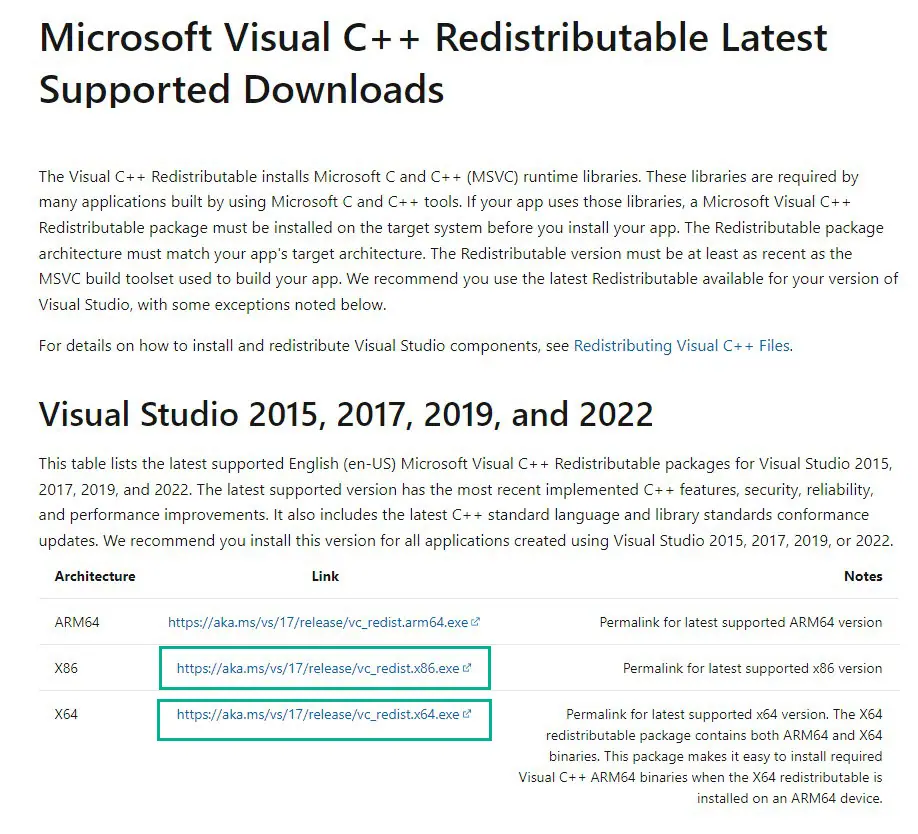Click the Link column header
This screenshot has height=834, width=918.
point(325,576)
